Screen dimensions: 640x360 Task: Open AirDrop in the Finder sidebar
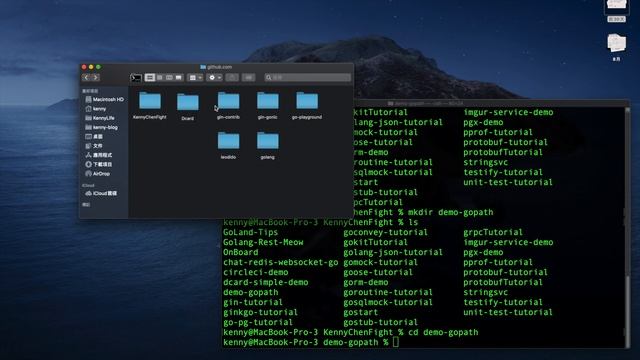pyautogui.click(x=97, y=174)
